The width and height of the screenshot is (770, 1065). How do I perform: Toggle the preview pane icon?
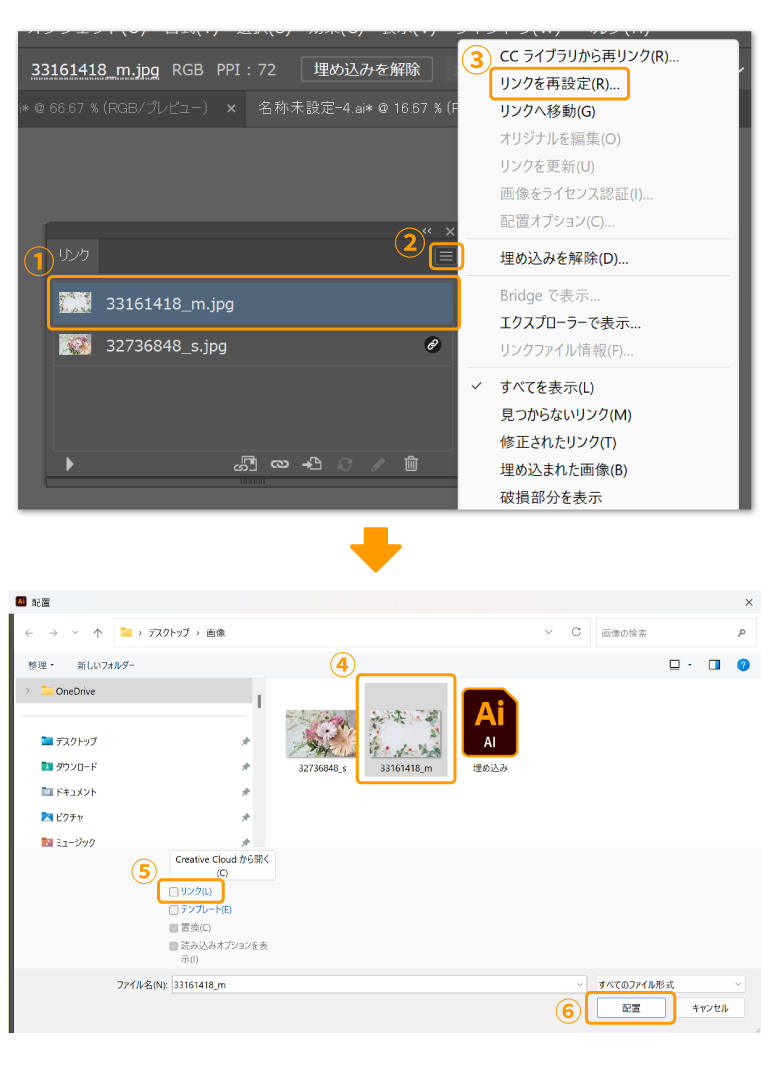pos(714,665)
